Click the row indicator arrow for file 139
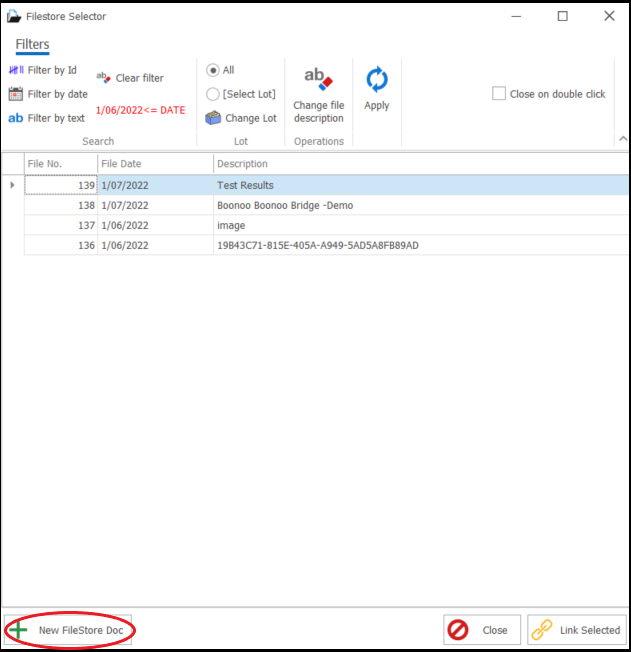The width and height of the screenshot is (631, 652). click(12, 185)
